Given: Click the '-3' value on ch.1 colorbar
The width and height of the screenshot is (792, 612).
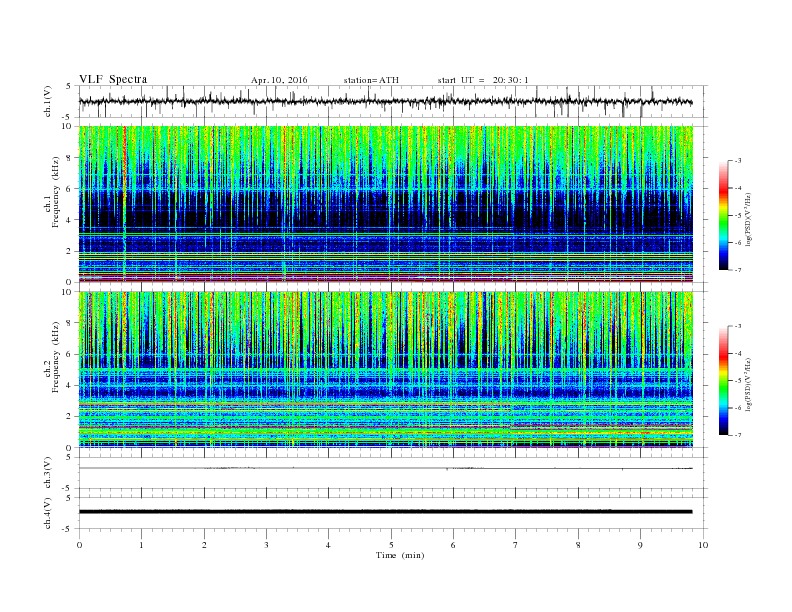Looking at the screenshot, I should click(x=737, y=161).
